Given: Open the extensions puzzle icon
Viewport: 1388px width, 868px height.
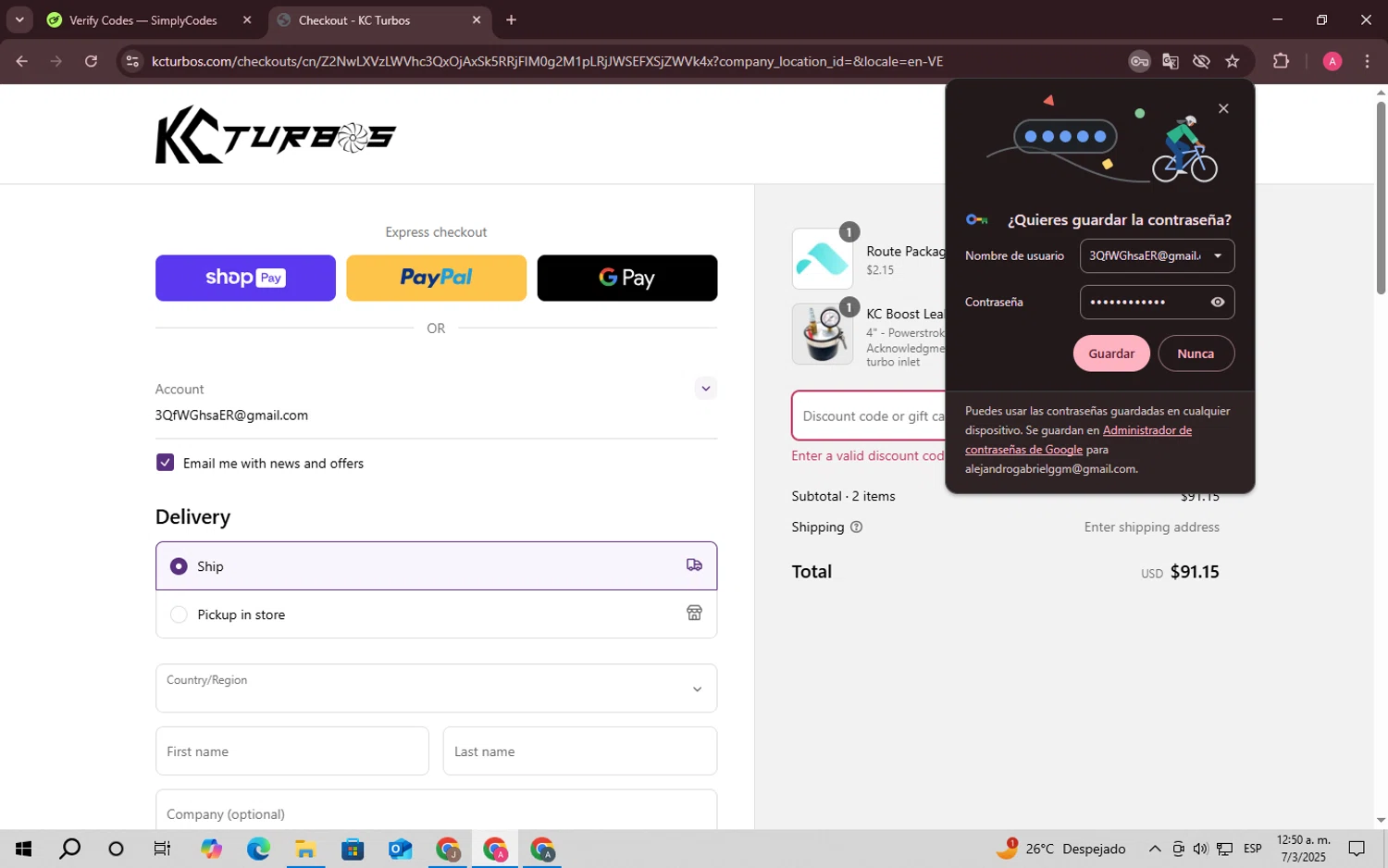Looking at the screenshot, I should click(1281, 61).
